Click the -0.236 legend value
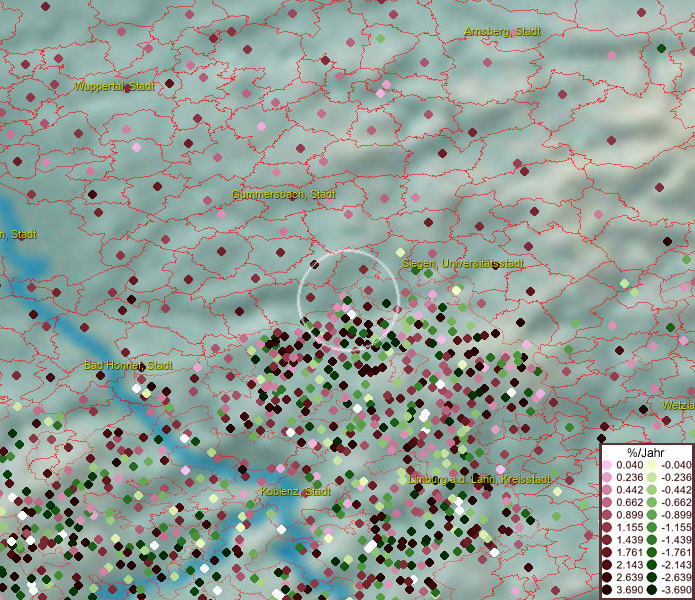The height and width of the screenshot is (600, 695). pyautogui.click(x=676, y=477)
